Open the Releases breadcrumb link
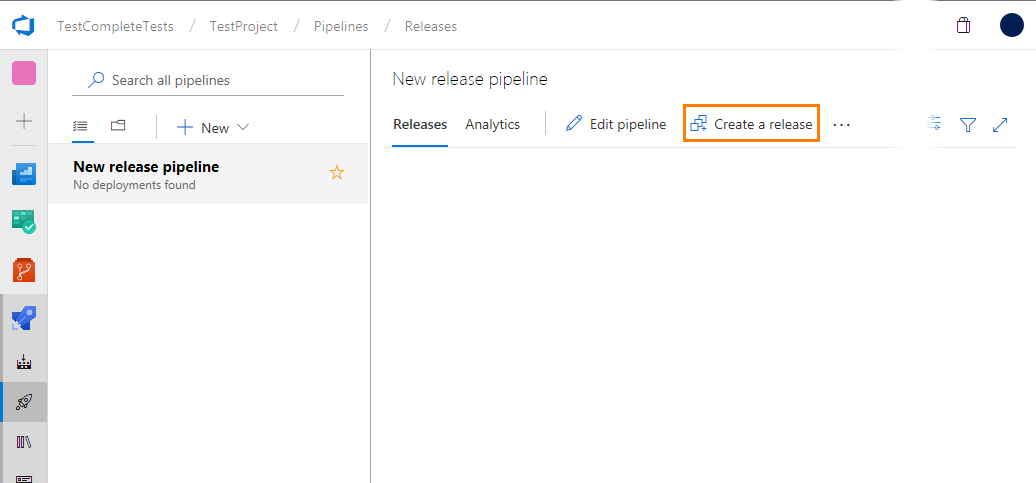The image size is (1036, 483). [431, 26]
